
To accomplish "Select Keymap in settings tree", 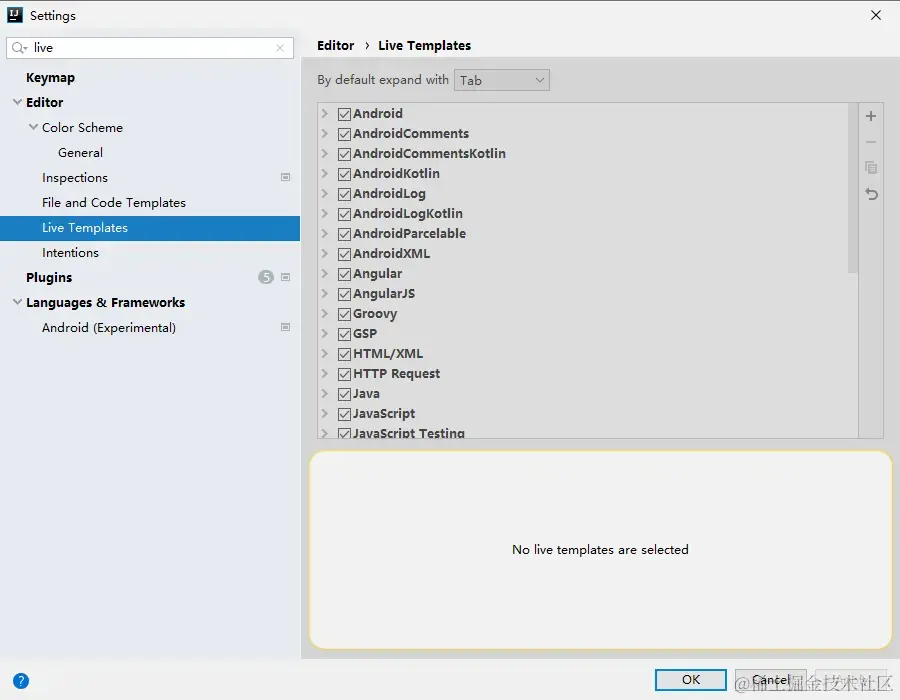I will [x=51, y=77].
